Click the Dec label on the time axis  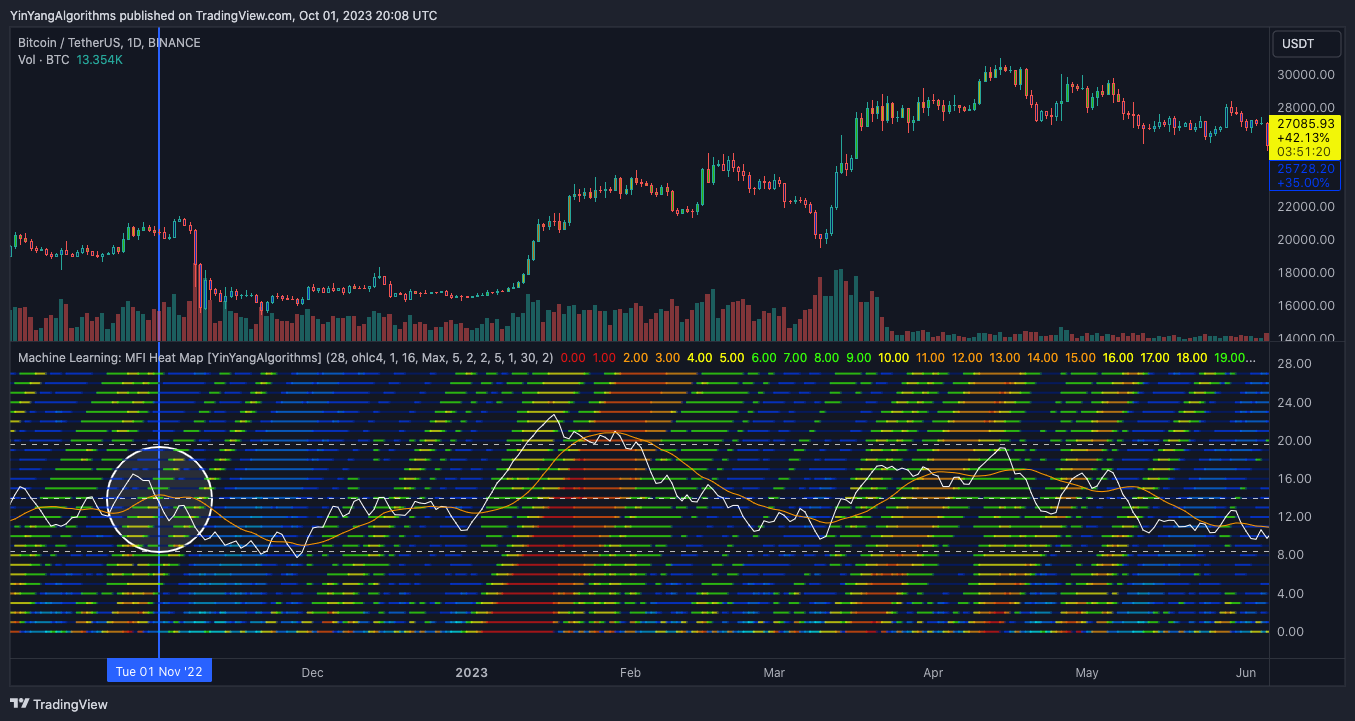click(312, 672)
